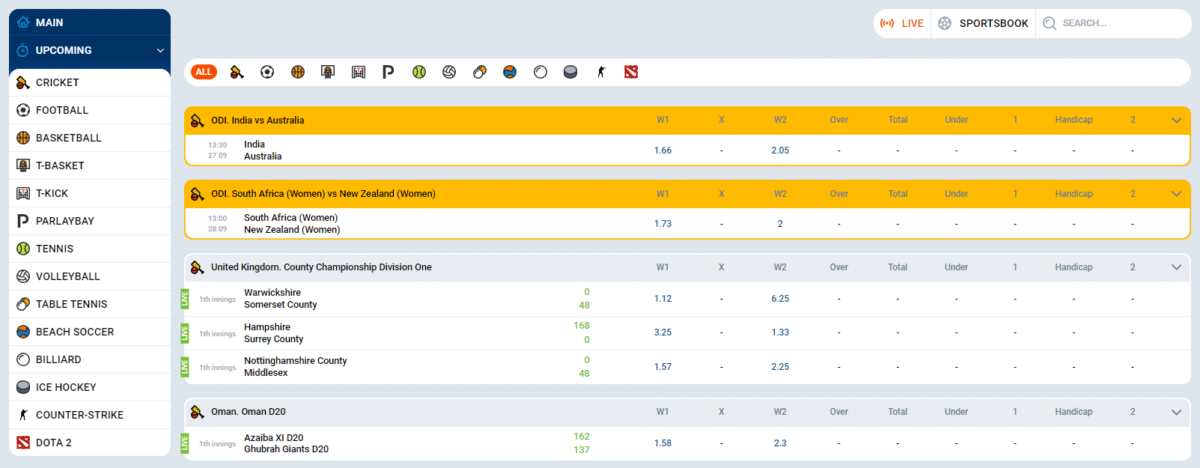Filter by T-Basket icon in the top bar
The width and height of the screenshot is (1200, 468).
click(328, 72)
